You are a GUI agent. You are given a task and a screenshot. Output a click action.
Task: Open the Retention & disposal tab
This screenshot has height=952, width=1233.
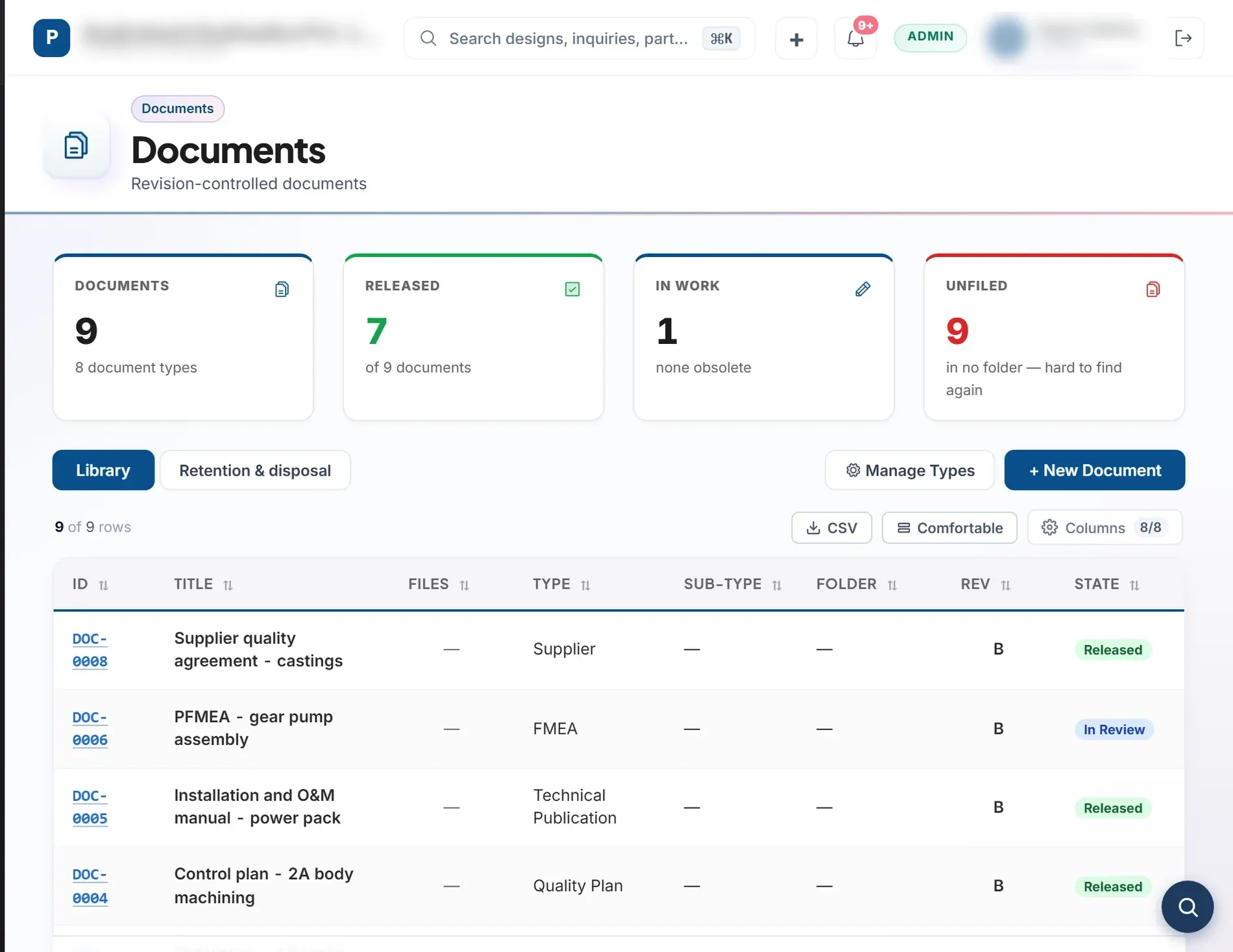click(x=255, y=470)
